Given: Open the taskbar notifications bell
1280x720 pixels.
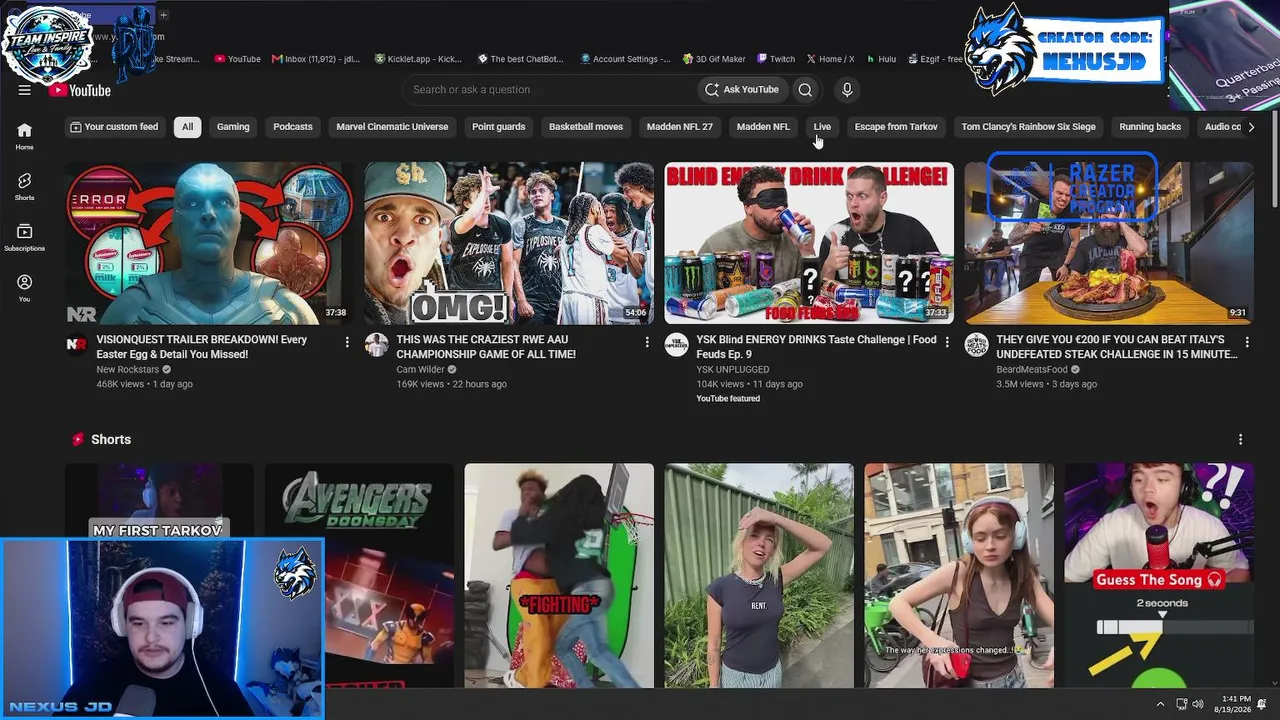Looking at the screenshot, I should pyautogui.click(x=1262, y=704).
